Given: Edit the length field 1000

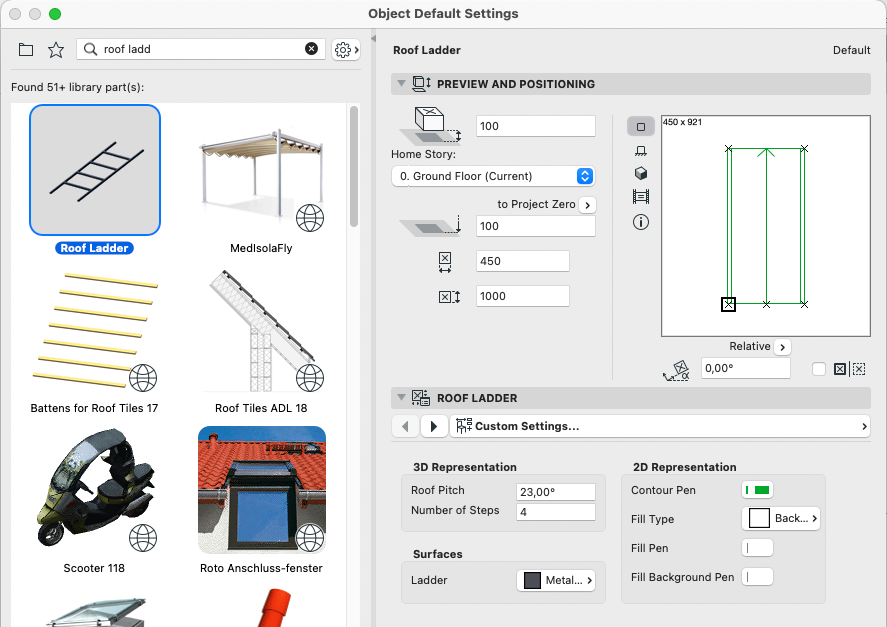Looking at the screenshot, I should click(523, 296).
